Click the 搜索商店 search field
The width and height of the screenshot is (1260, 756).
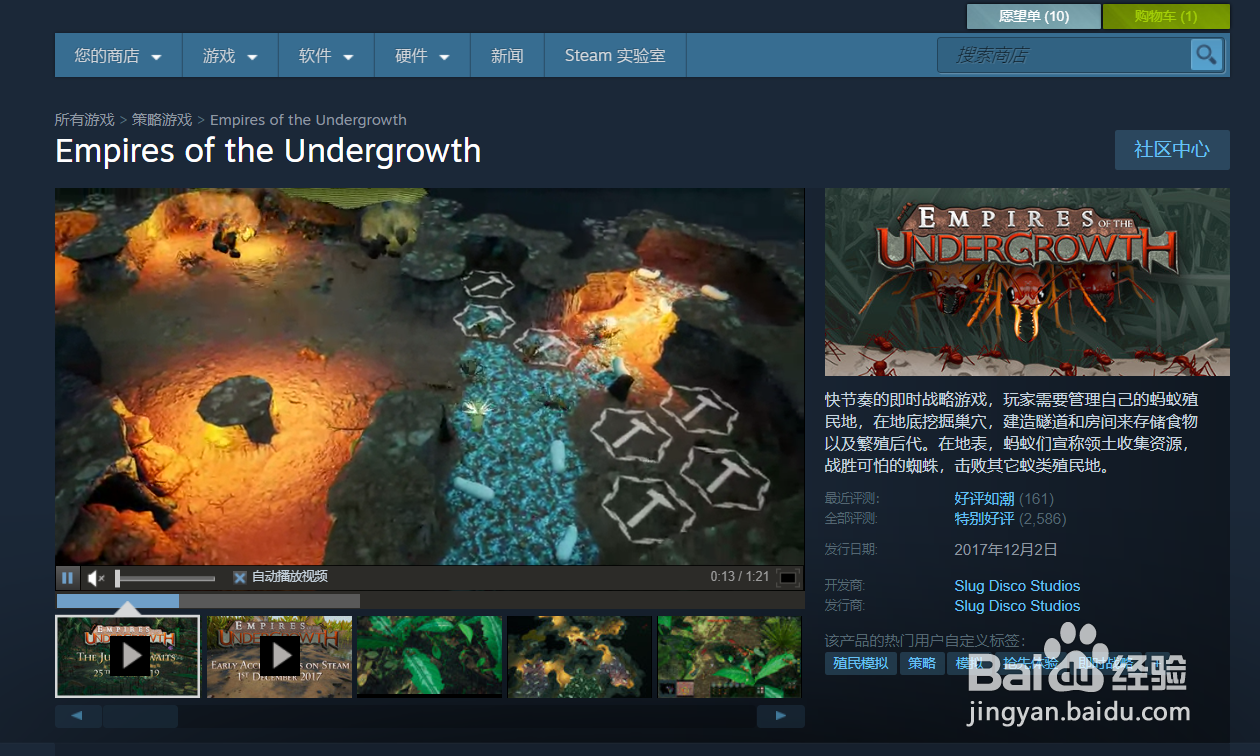[x=1064, y=55]
